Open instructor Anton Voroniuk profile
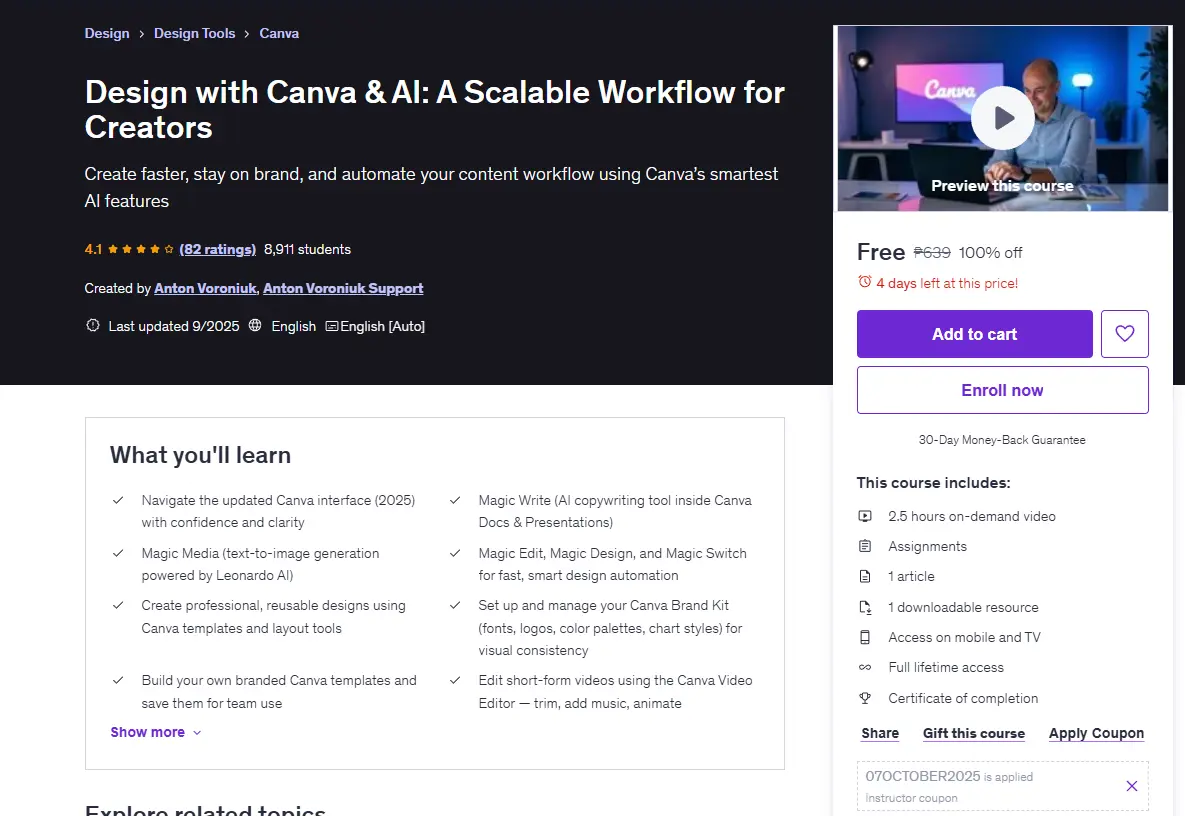1185x816 pixels. click(205, 288)
